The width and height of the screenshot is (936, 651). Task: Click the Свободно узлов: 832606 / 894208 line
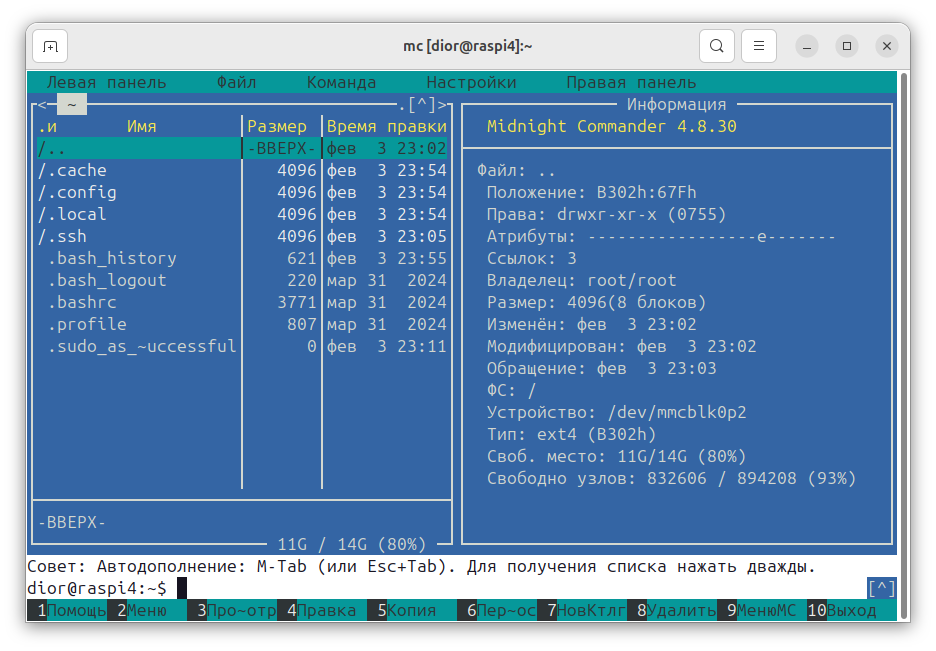pos(671,479)
